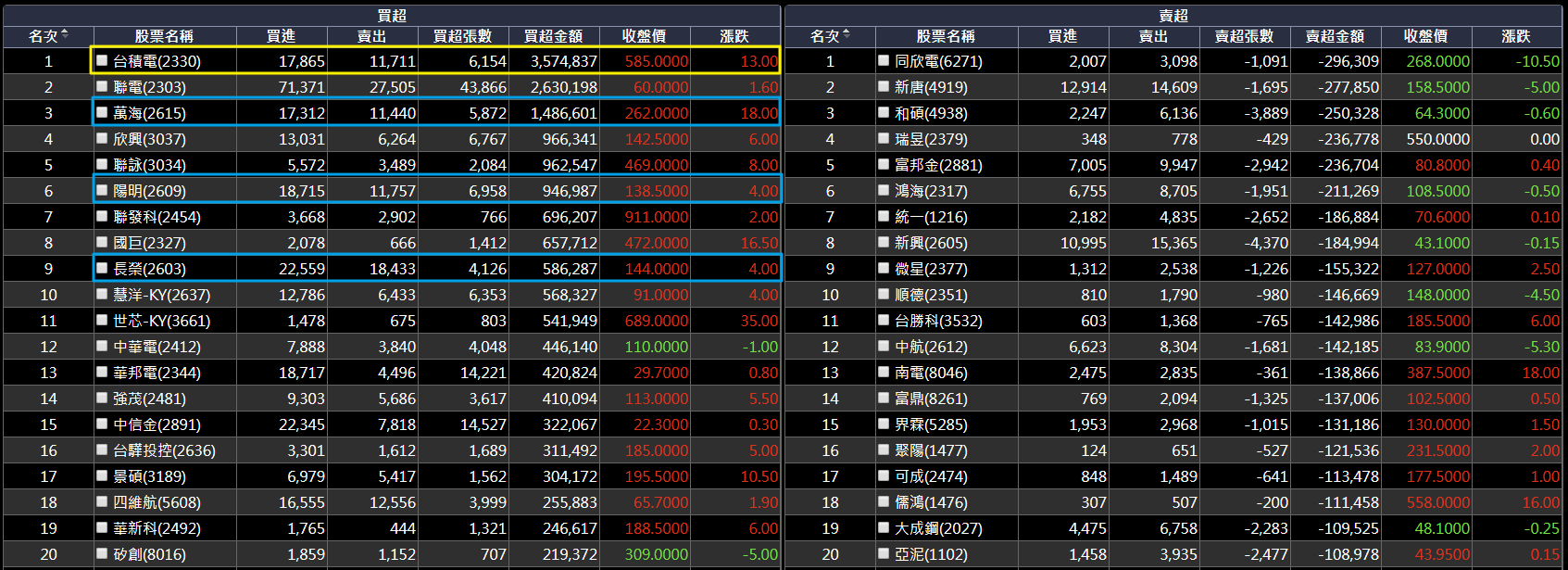This screenshot has height=570, width=1568.
Task: Click 賣超金額 column header
Action: point(1336,36)
